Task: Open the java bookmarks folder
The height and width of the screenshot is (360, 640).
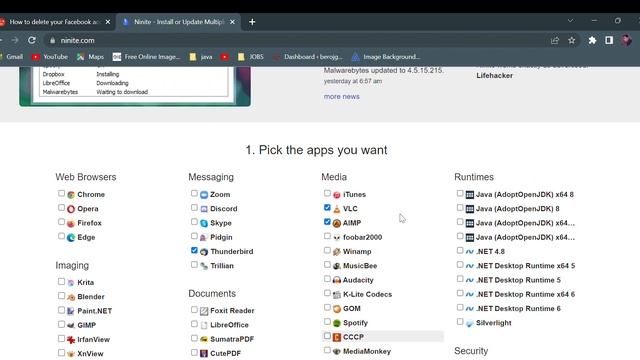Action: 201,57
